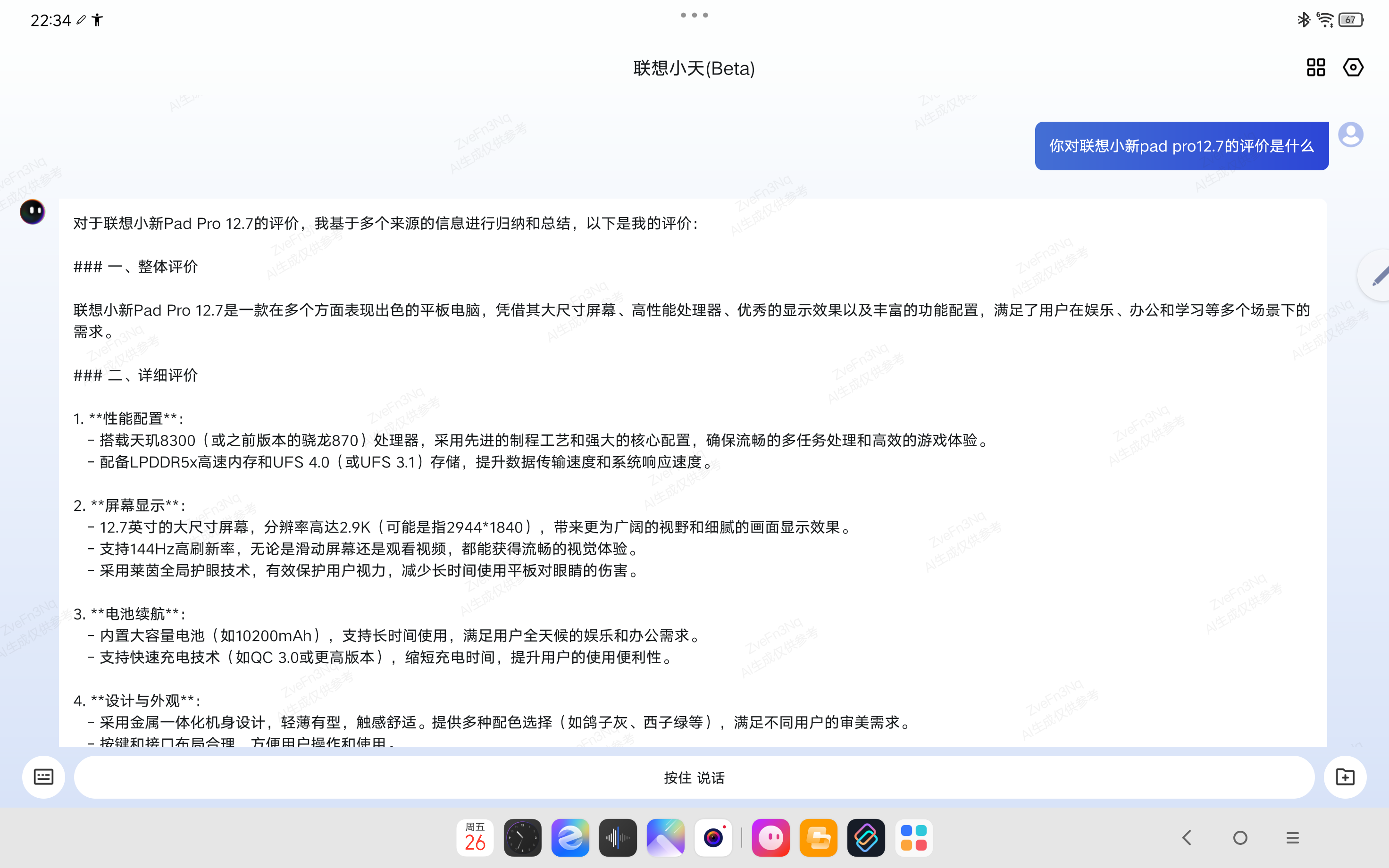This screenshot has height=868, width=1389.
Task: Open the sound recorder app
Action: point(618,838)
